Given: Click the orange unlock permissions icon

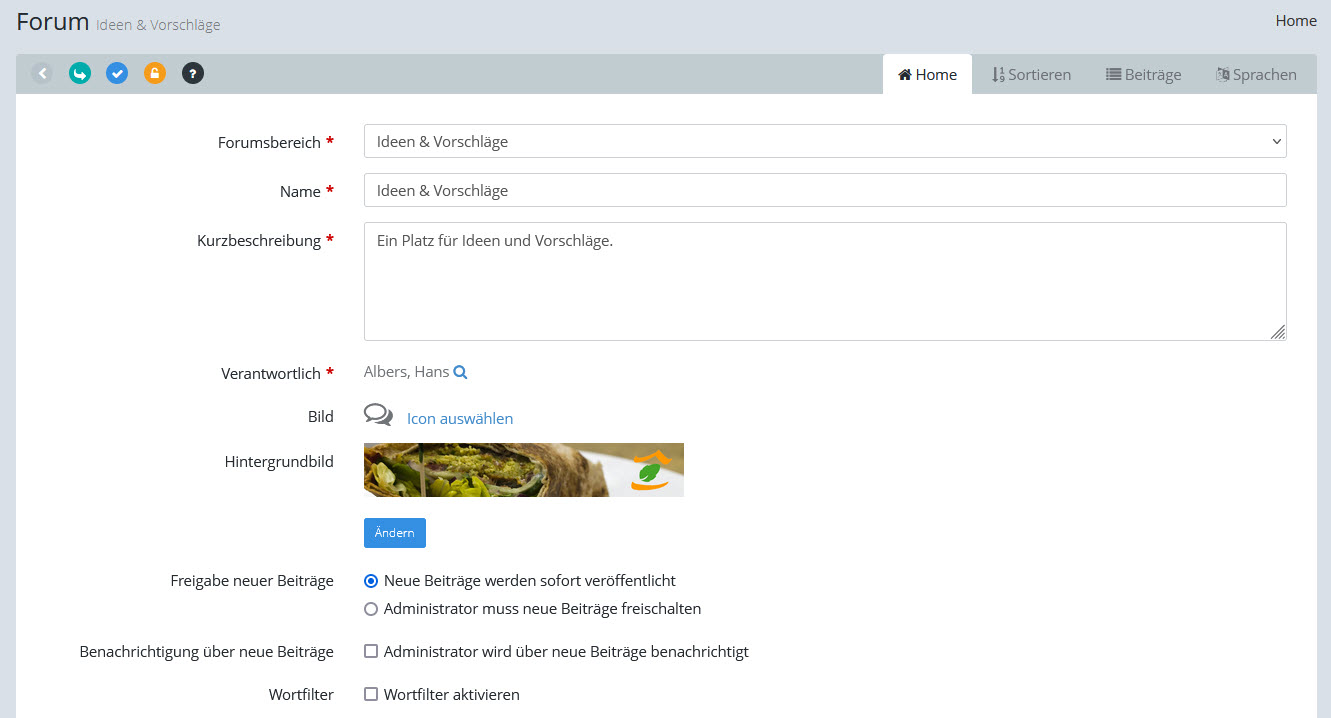Looking at the screenshot, I should click(x=155, y=73).
